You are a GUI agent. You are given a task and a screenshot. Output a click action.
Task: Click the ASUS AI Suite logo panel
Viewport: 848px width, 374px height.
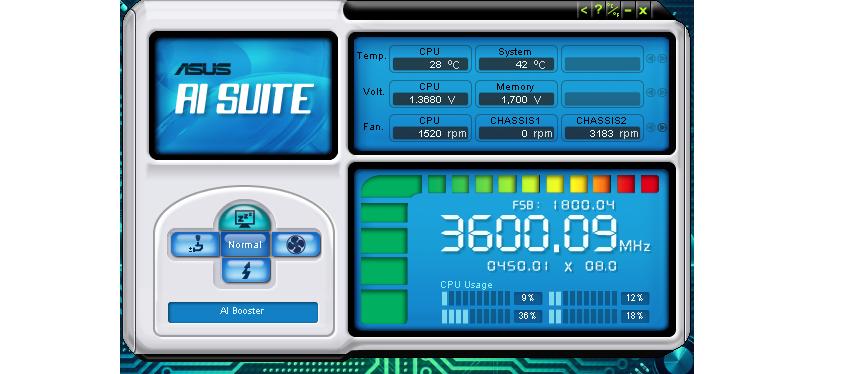pyautogui.click(x=243, y=95)
